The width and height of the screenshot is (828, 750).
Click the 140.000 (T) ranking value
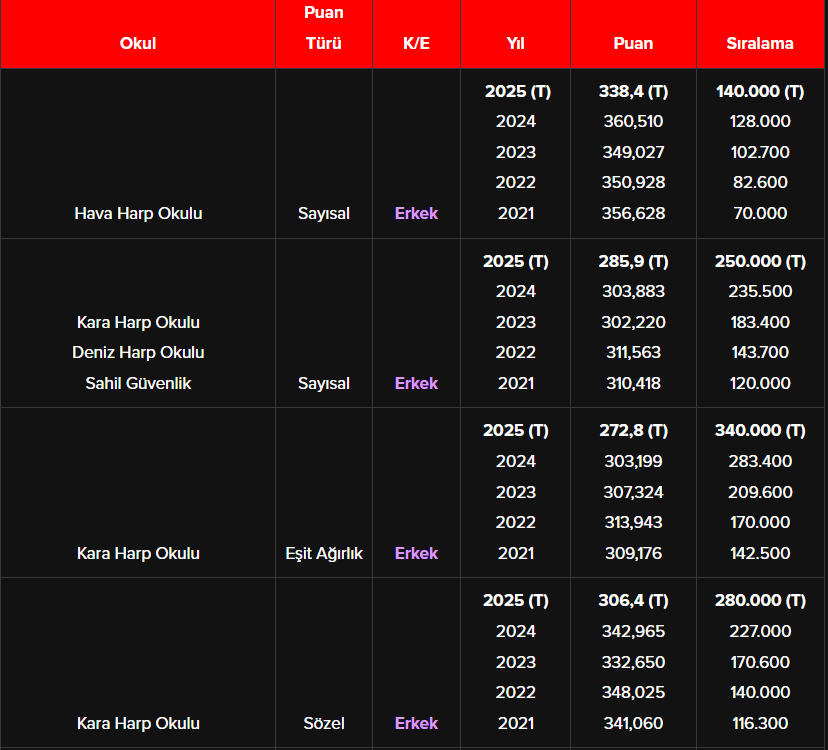[760, 91]
